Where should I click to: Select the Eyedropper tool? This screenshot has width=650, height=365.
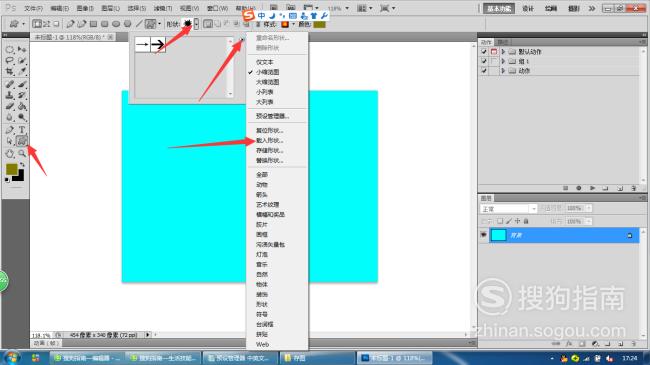tap(22, 71)
